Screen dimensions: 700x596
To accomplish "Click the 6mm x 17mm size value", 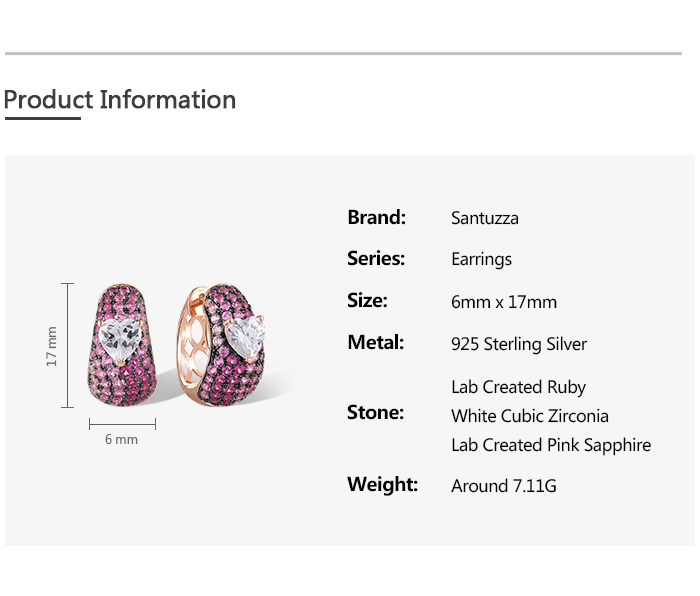I will point(504,302).
